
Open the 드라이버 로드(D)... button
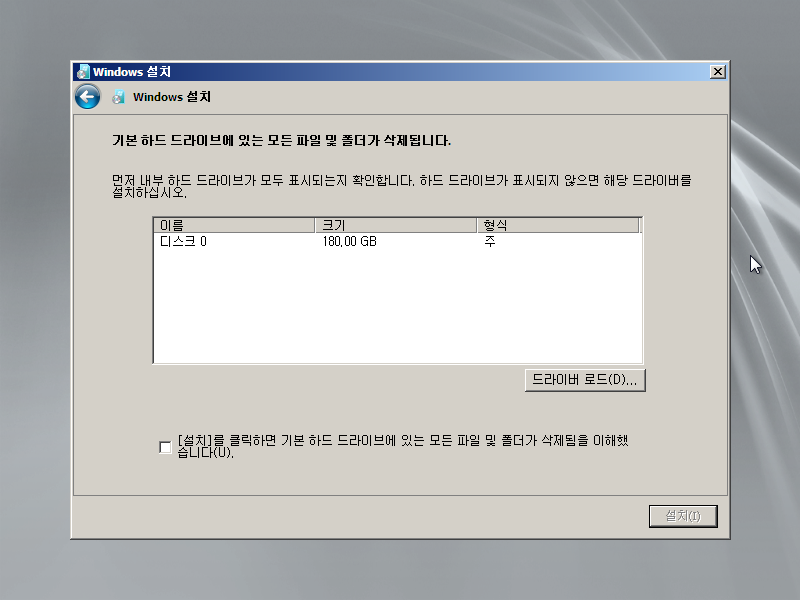pos(585,380)
